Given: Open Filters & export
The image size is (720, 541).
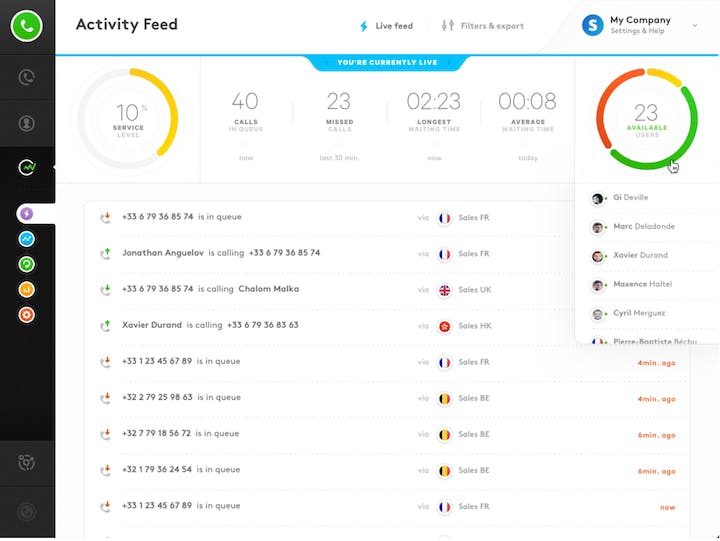Looking at the screenshot, I should (x=483, y=26).
